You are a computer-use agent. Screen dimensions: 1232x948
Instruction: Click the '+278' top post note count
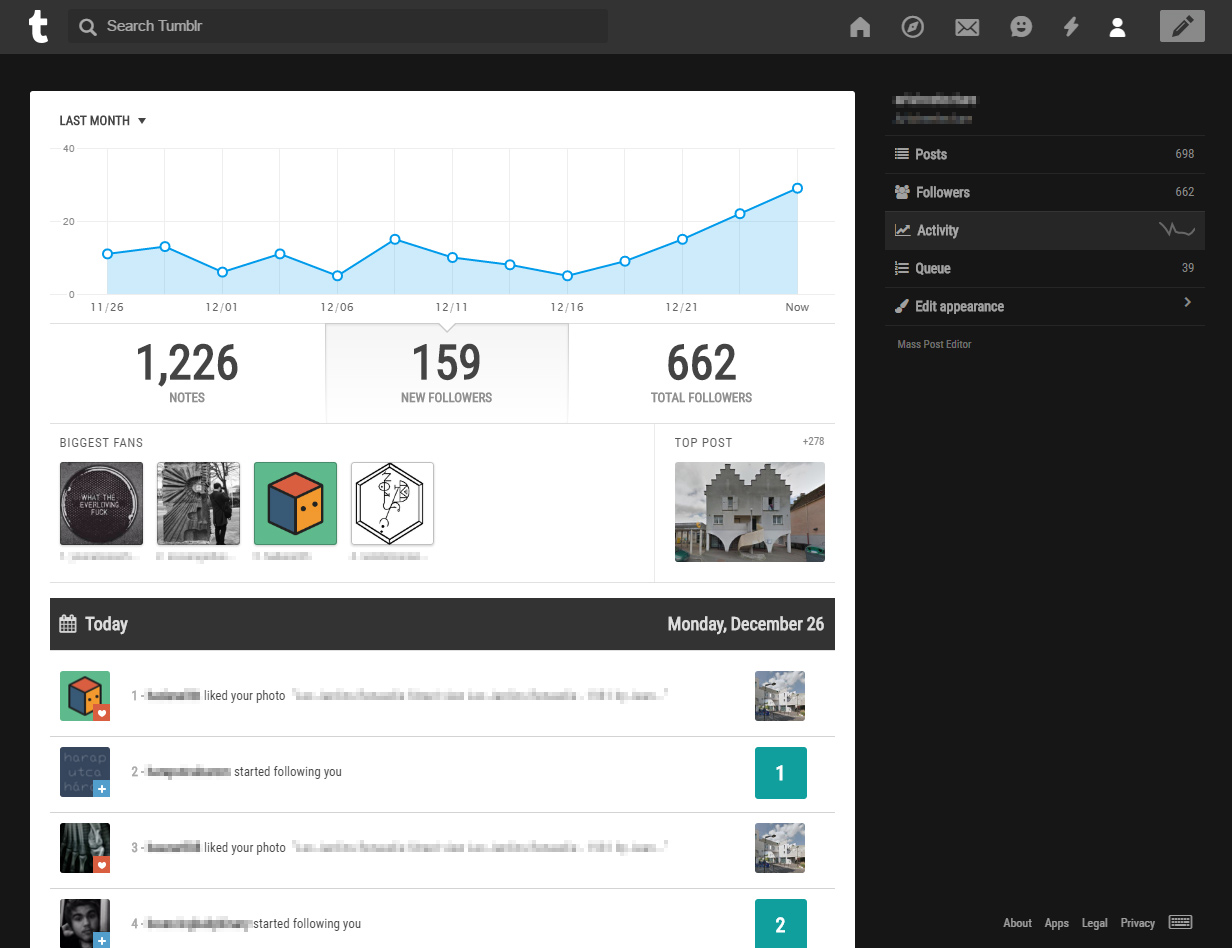pyautogui.click(x=813, y=441)
